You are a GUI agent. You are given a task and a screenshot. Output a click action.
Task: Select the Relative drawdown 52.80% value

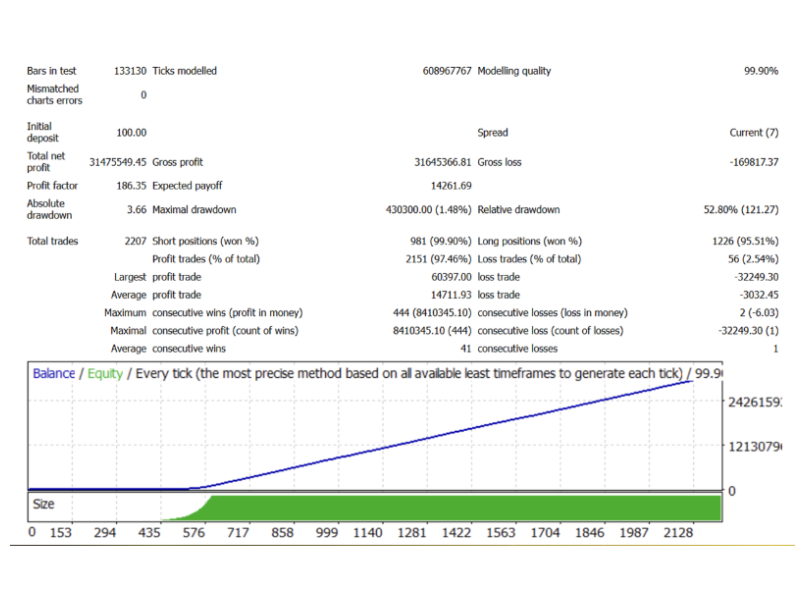click(x=740, y=210)
